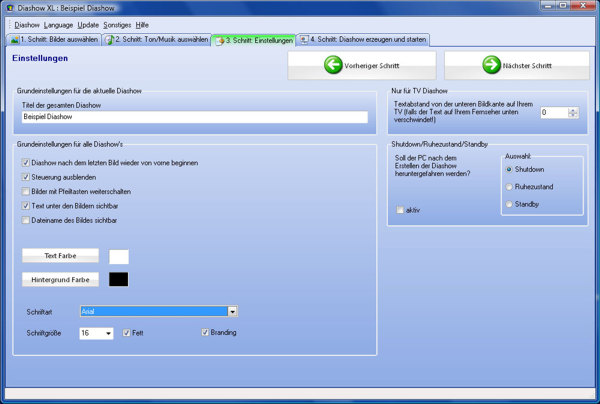Viewport: 600px width, 404px height.
Task: Open the Sonstiges menu
Action: [x=117, y=25]
